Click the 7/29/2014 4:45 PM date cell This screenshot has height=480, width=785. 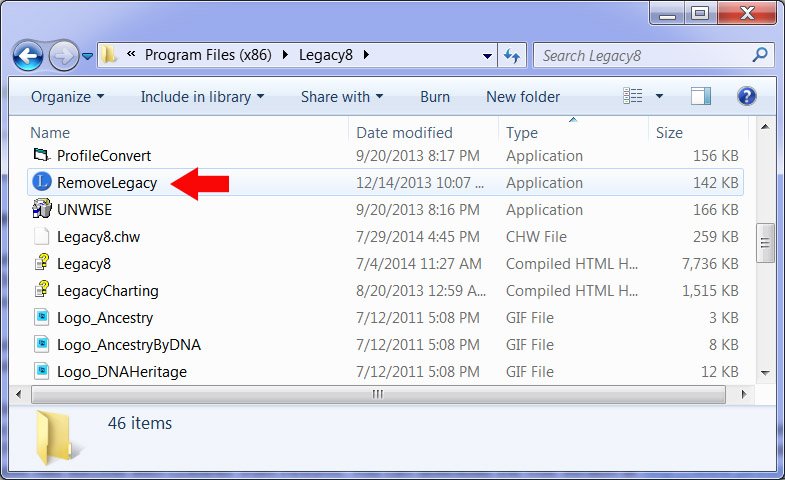point(418,237)
